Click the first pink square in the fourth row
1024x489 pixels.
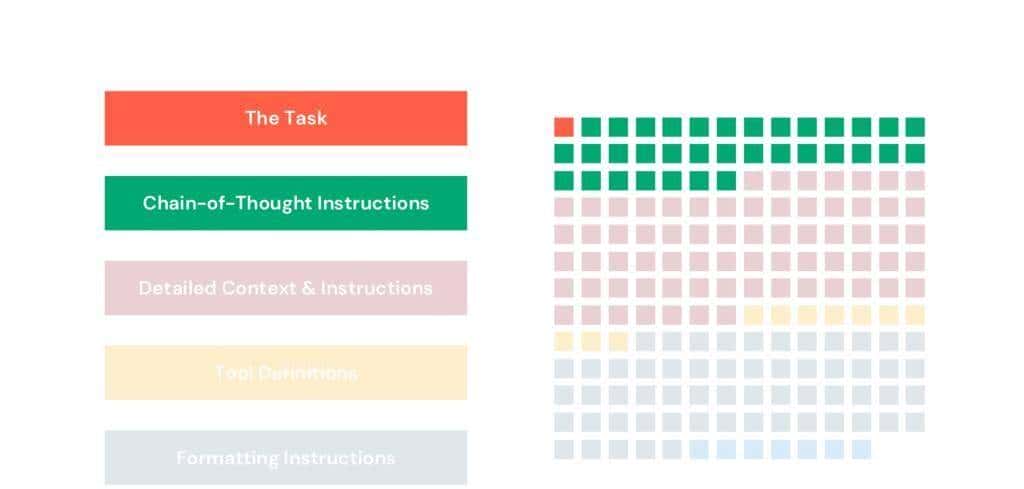point(564,208)
